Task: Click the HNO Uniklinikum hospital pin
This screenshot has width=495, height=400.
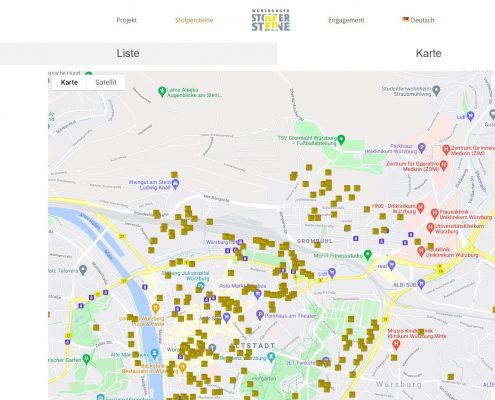Action: (421, 208)
